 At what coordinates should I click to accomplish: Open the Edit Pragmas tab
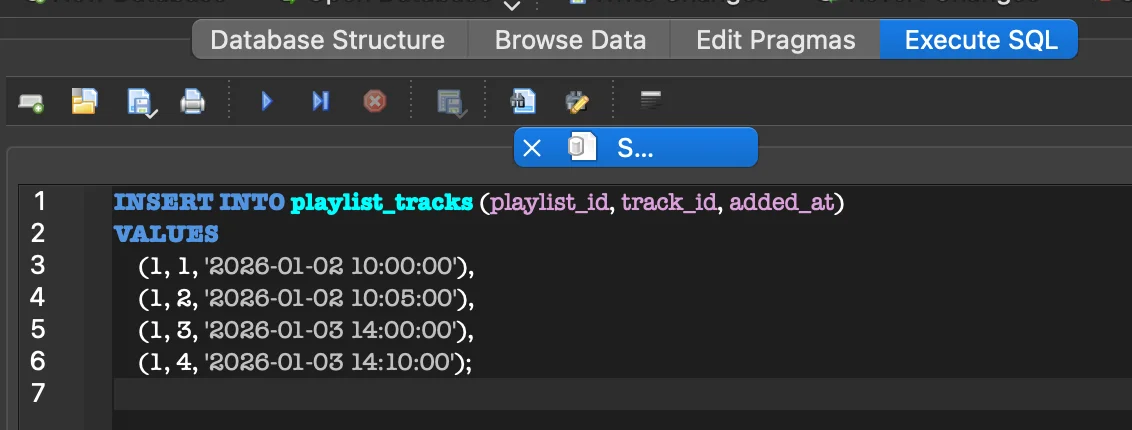click(776, 41)
